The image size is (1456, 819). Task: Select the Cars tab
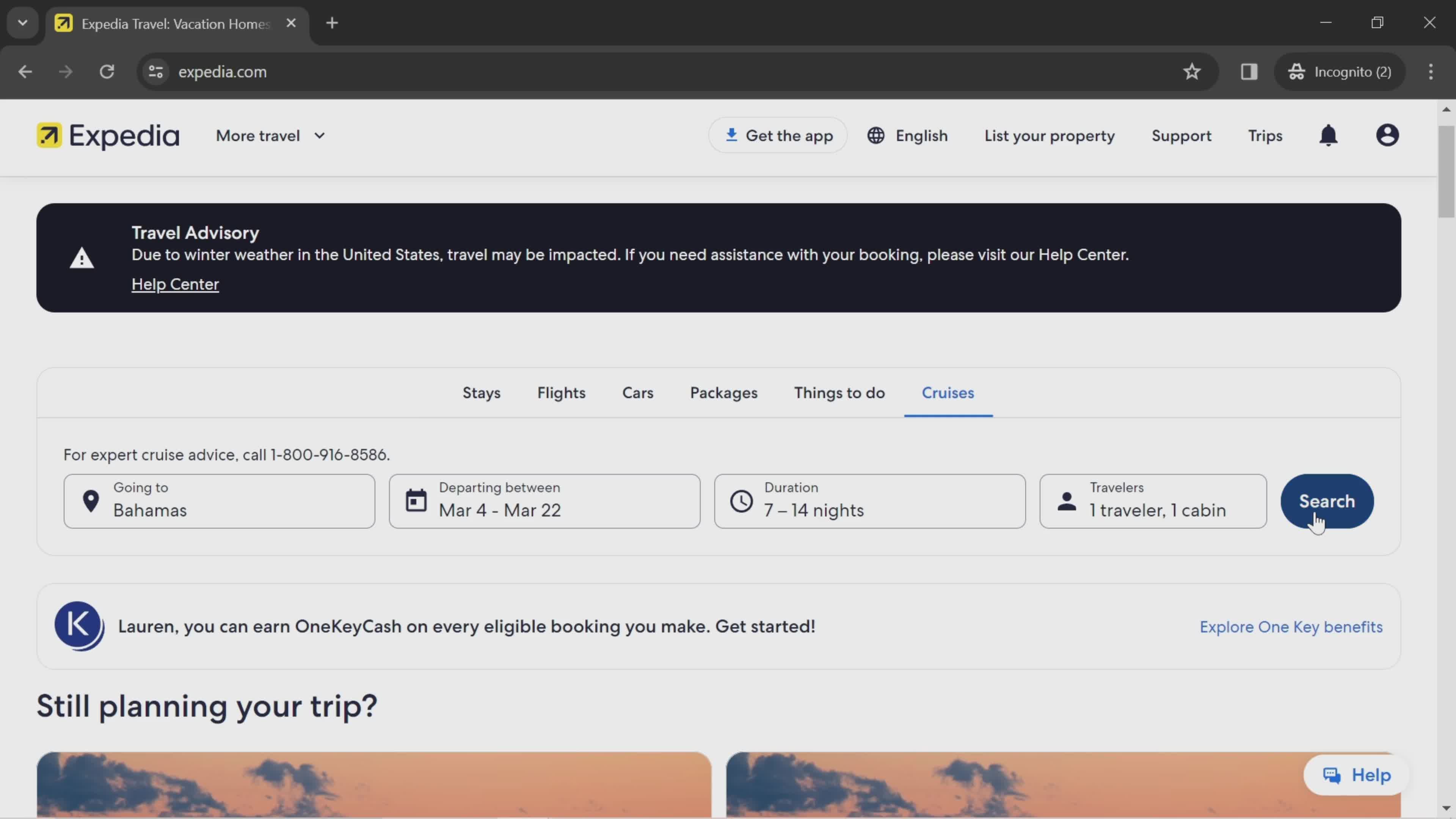(637, 393)
